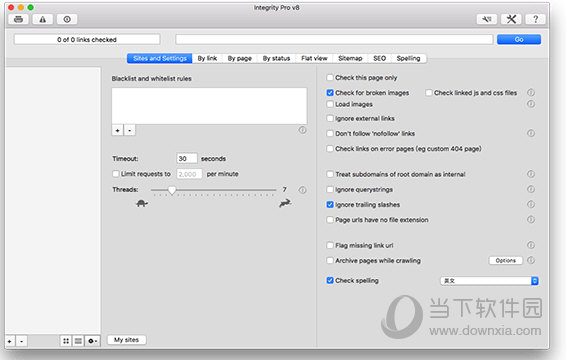566x360 pixels.
Task: Uncheck the Check spelling option
Action: click(x=330, y=281)
